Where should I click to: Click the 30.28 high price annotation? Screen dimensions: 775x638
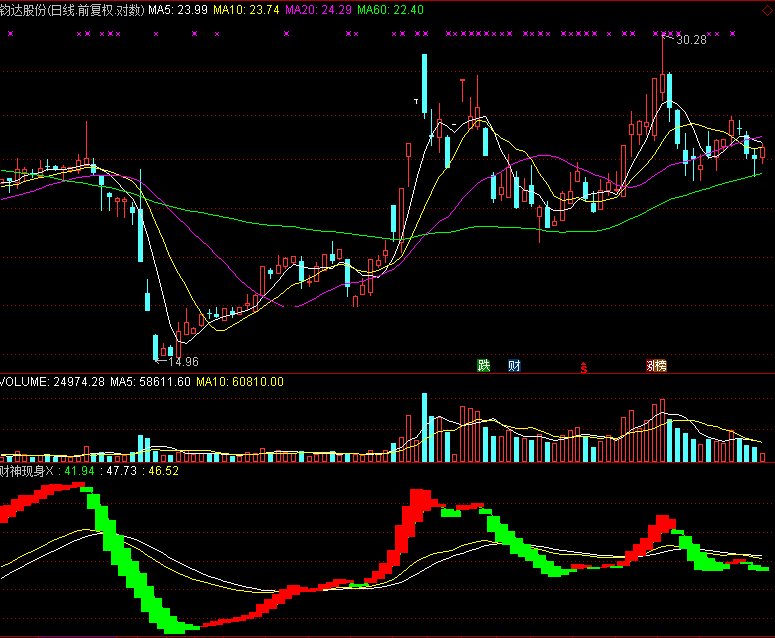(691, 40)
